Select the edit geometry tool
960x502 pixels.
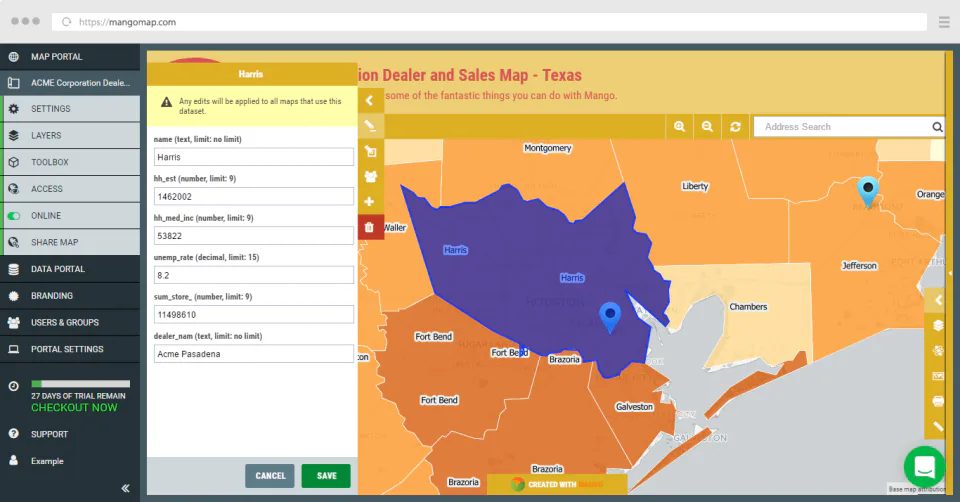tap(370, 151)
